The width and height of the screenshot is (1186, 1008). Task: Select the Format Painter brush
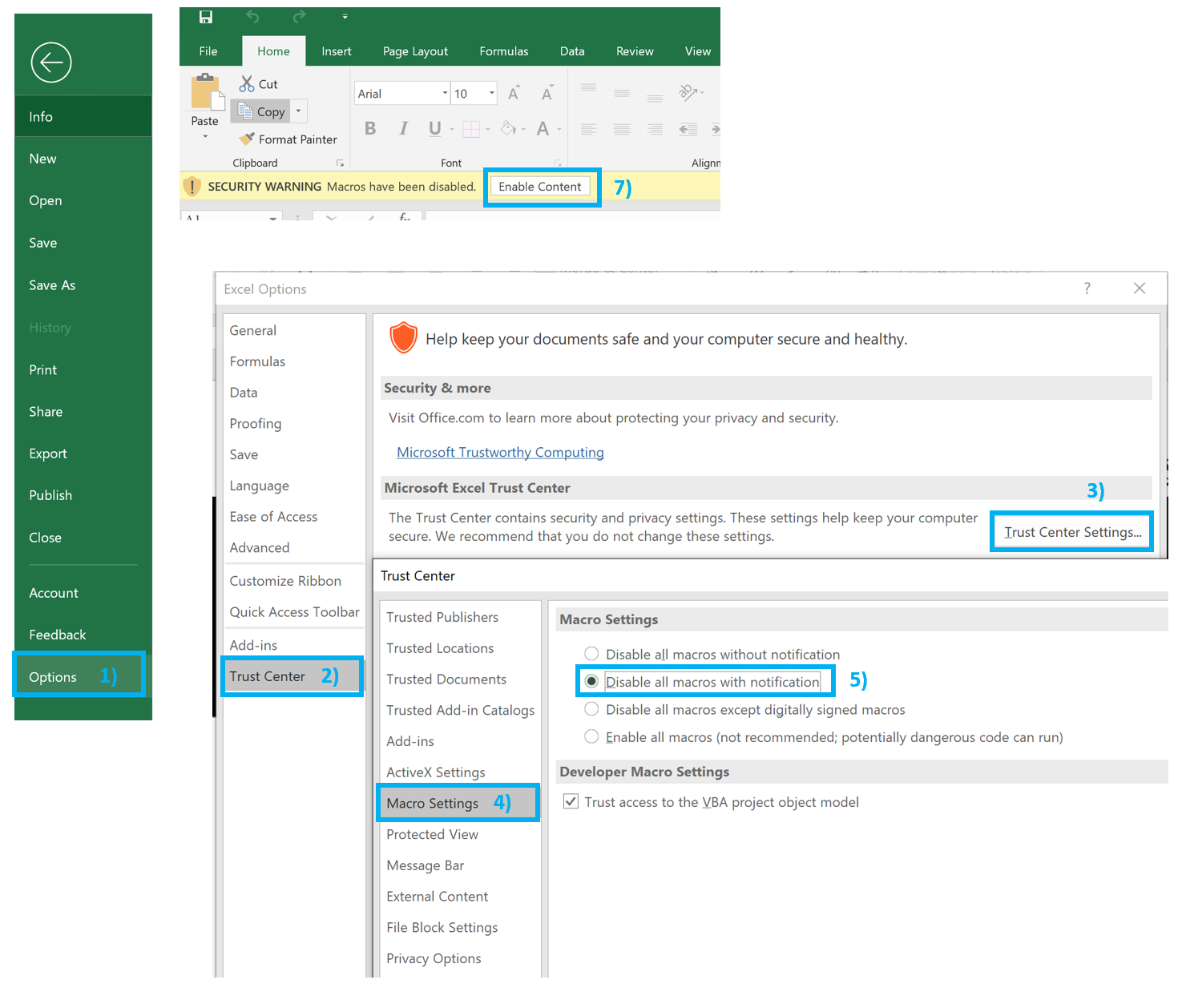(247, 139)
